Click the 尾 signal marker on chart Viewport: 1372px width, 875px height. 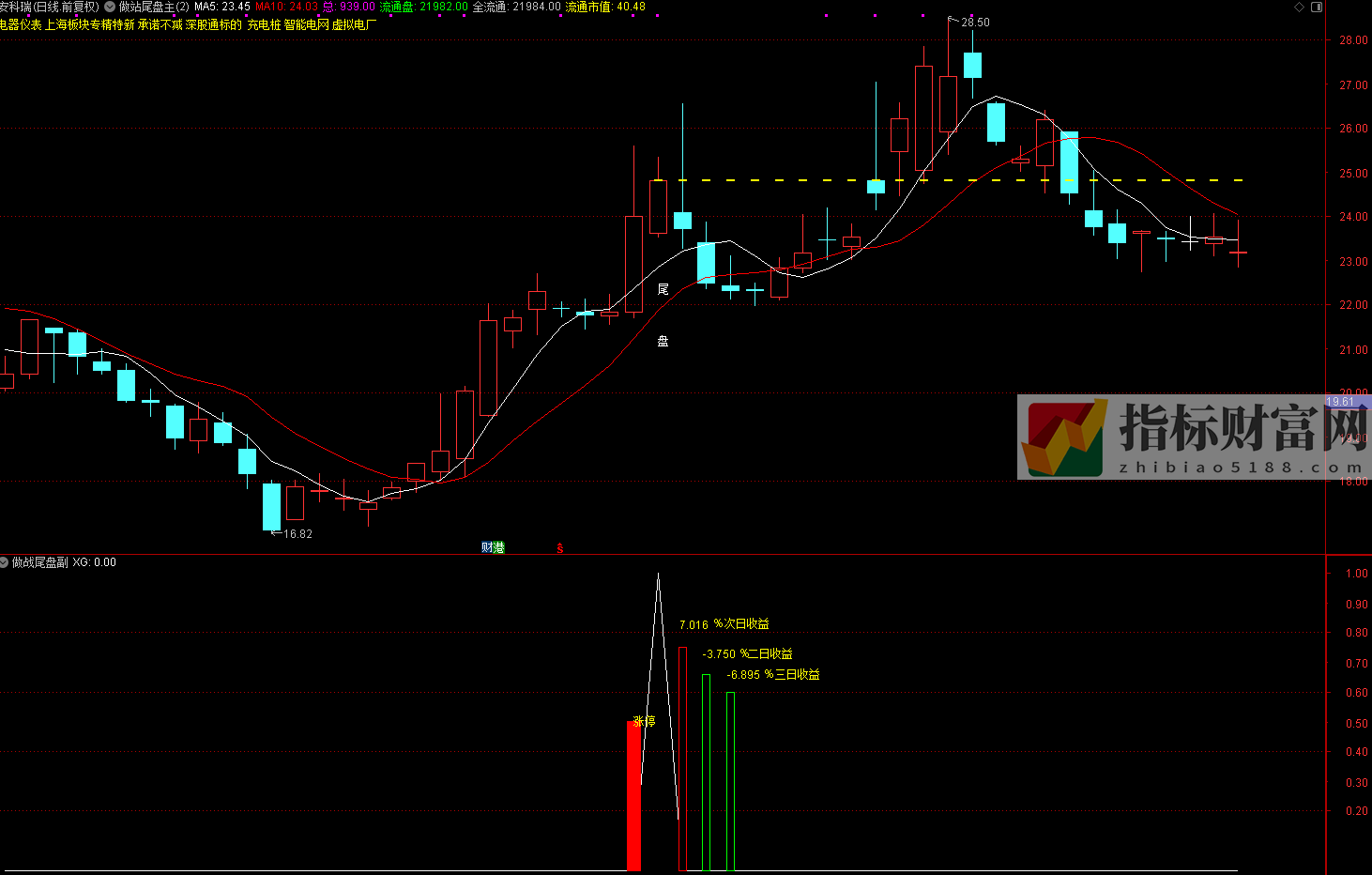click(663, 288)
